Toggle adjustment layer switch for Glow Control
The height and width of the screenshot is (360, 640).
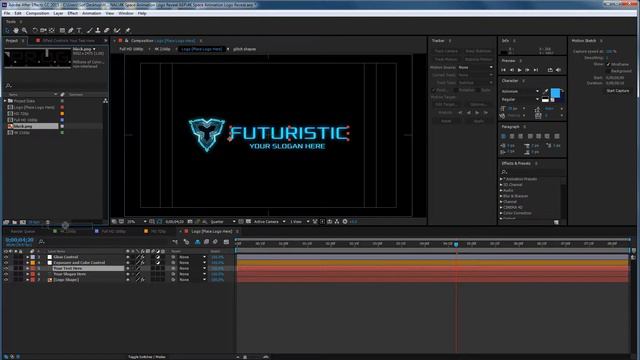pyautogui.click(x=158, y=257)
